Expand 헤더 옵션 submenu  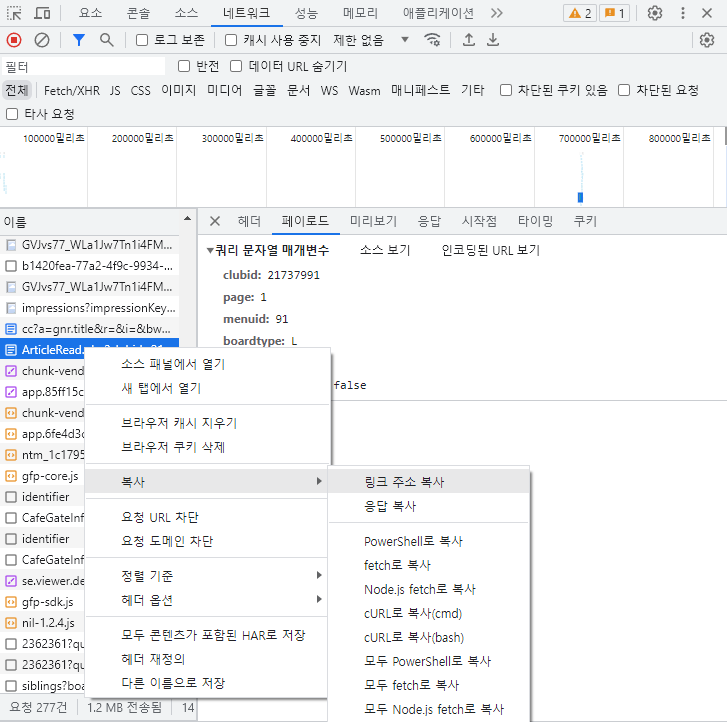point(207,600)
